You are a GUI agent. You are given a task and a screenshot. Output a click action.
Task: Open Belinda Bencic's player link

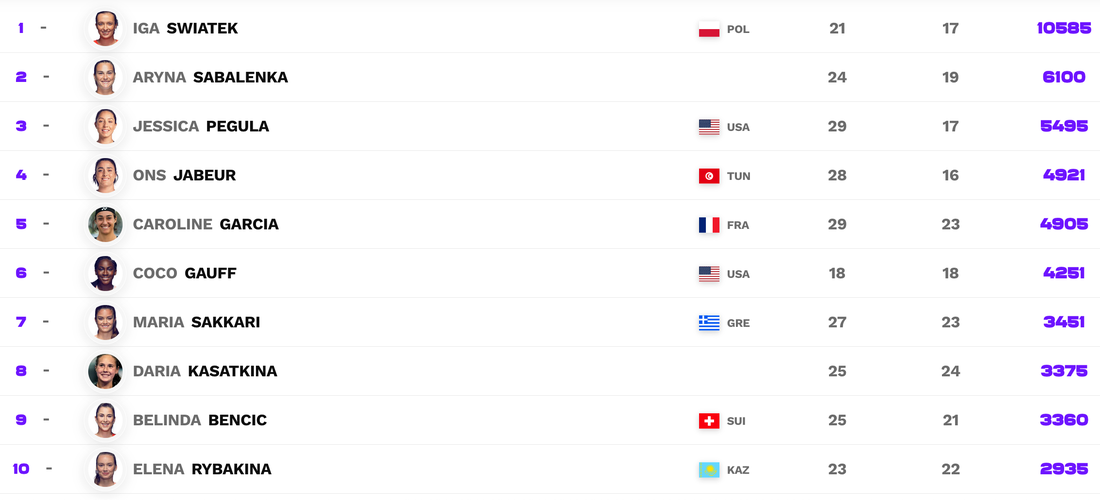(x=199, y=420)
